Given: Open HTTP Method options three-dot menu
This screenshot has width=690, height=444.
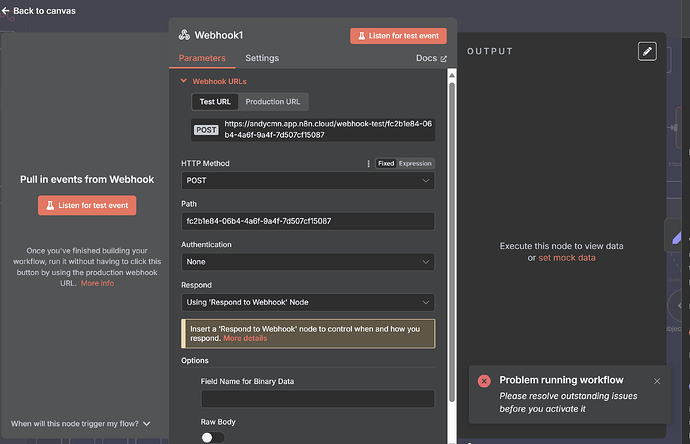Looking at the screenshot, I should click(368, 164).
